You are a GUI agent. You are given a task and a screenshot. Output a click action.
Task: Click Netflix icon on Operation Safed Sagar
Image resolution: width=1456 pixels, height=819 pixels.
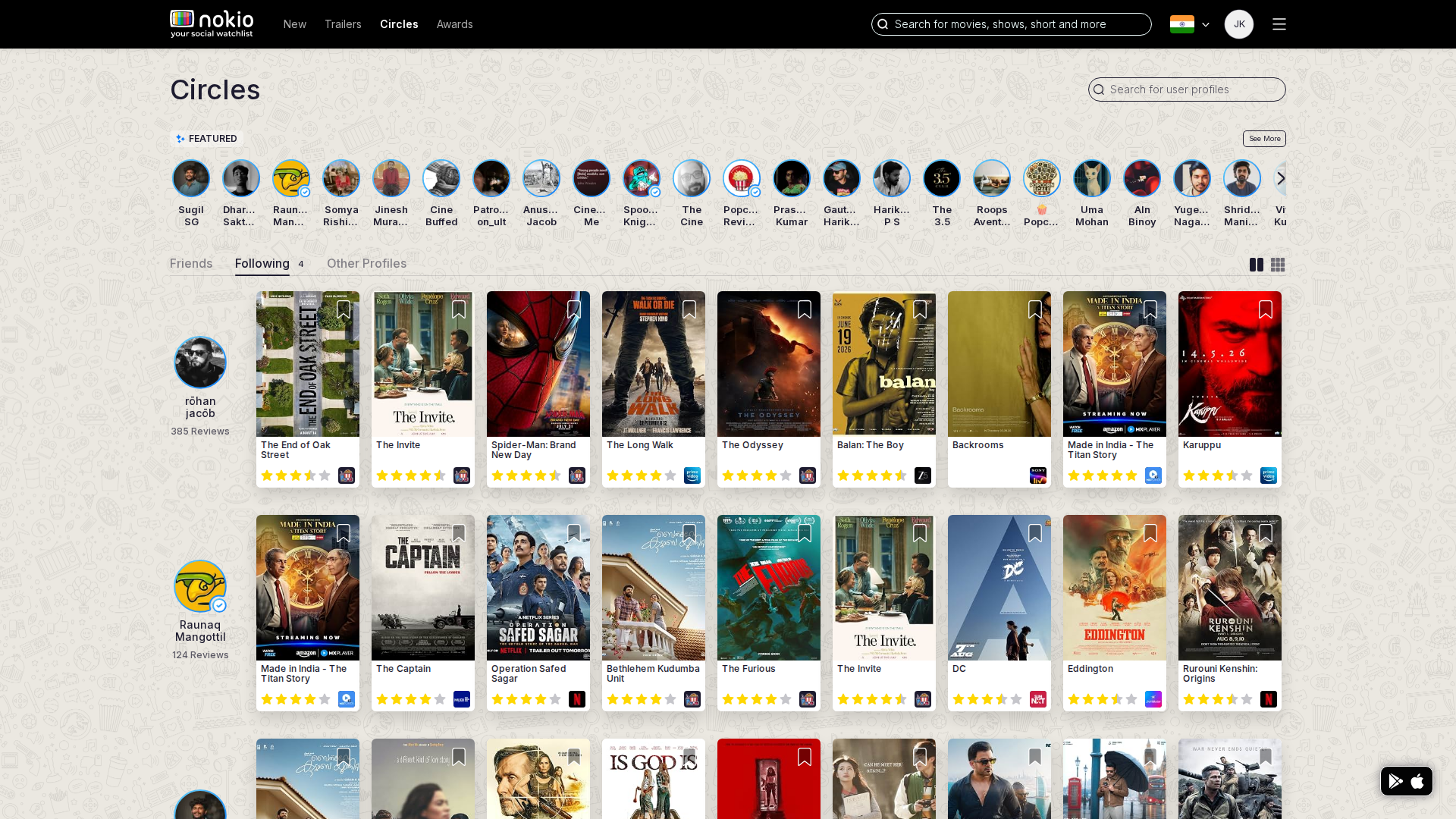coord(577,699)
